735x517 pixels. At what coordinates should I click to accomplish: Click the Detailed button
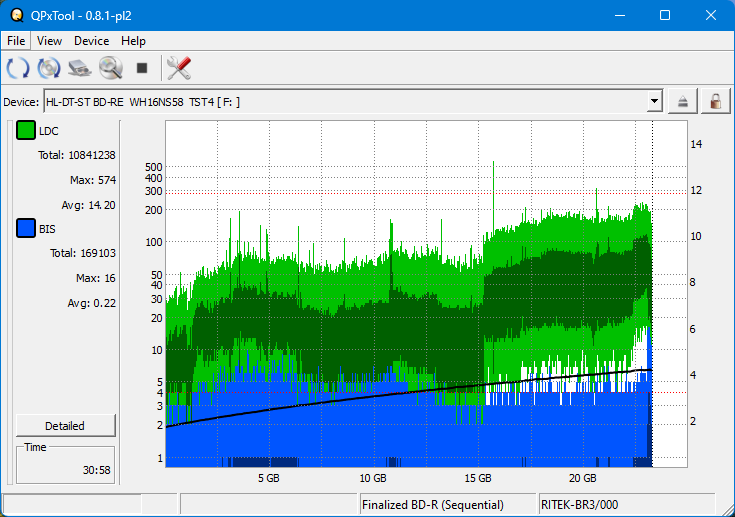66,426
